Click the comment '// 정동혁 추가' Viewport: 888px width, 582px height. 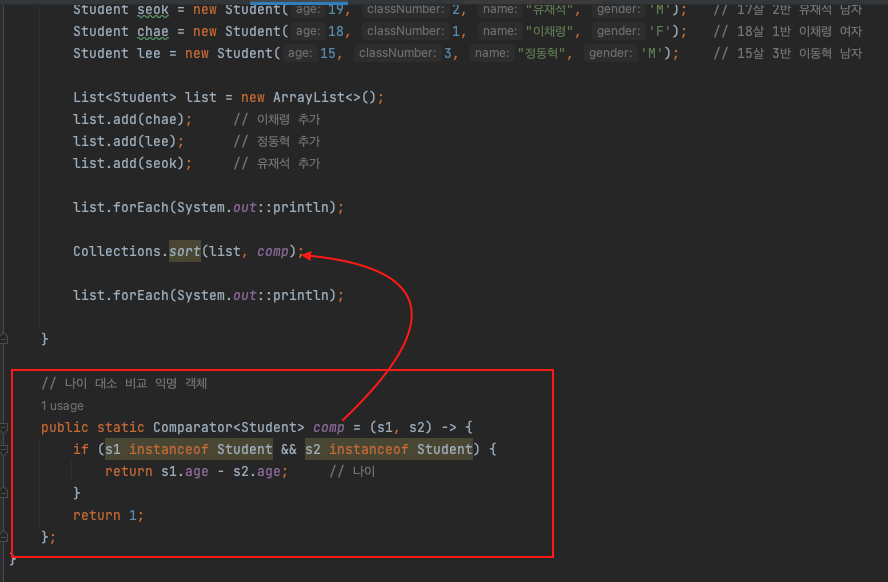coord(277,142)
